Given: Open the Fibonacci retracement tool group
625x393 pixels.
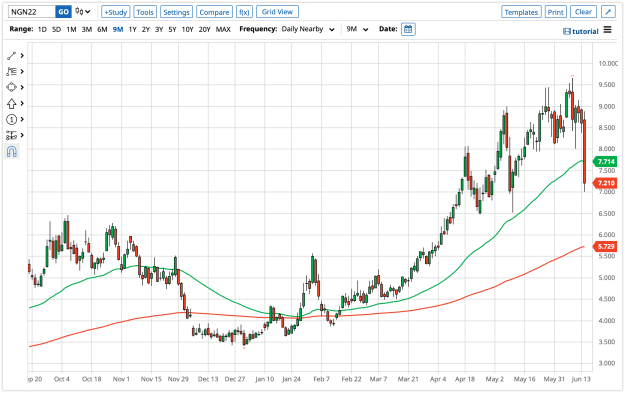Looking at the screenshot, I should [11, 72].
